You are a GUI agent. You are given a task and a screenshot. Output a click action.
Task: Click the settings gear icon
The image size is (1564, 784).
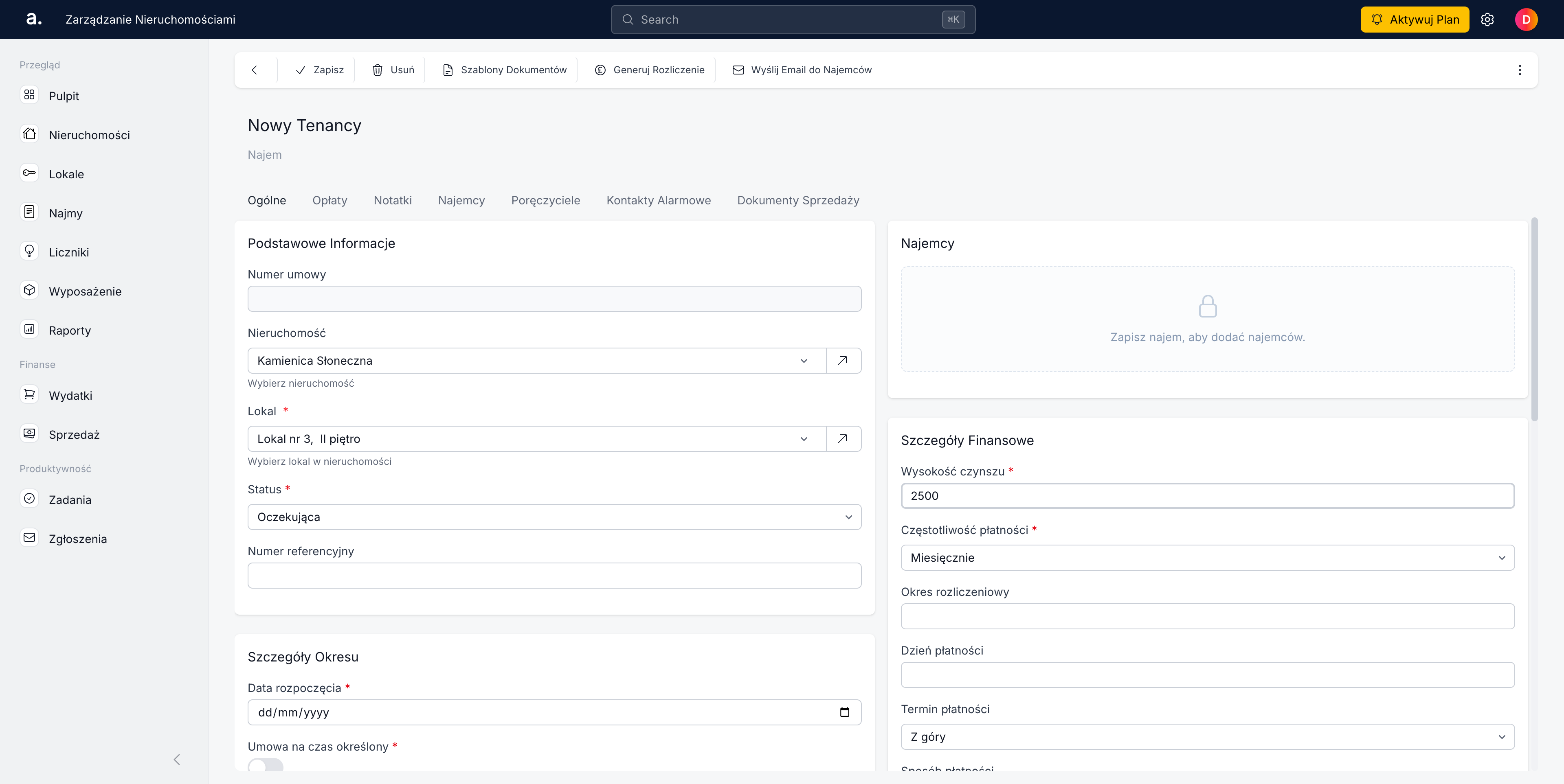[x=1487, y=20]
